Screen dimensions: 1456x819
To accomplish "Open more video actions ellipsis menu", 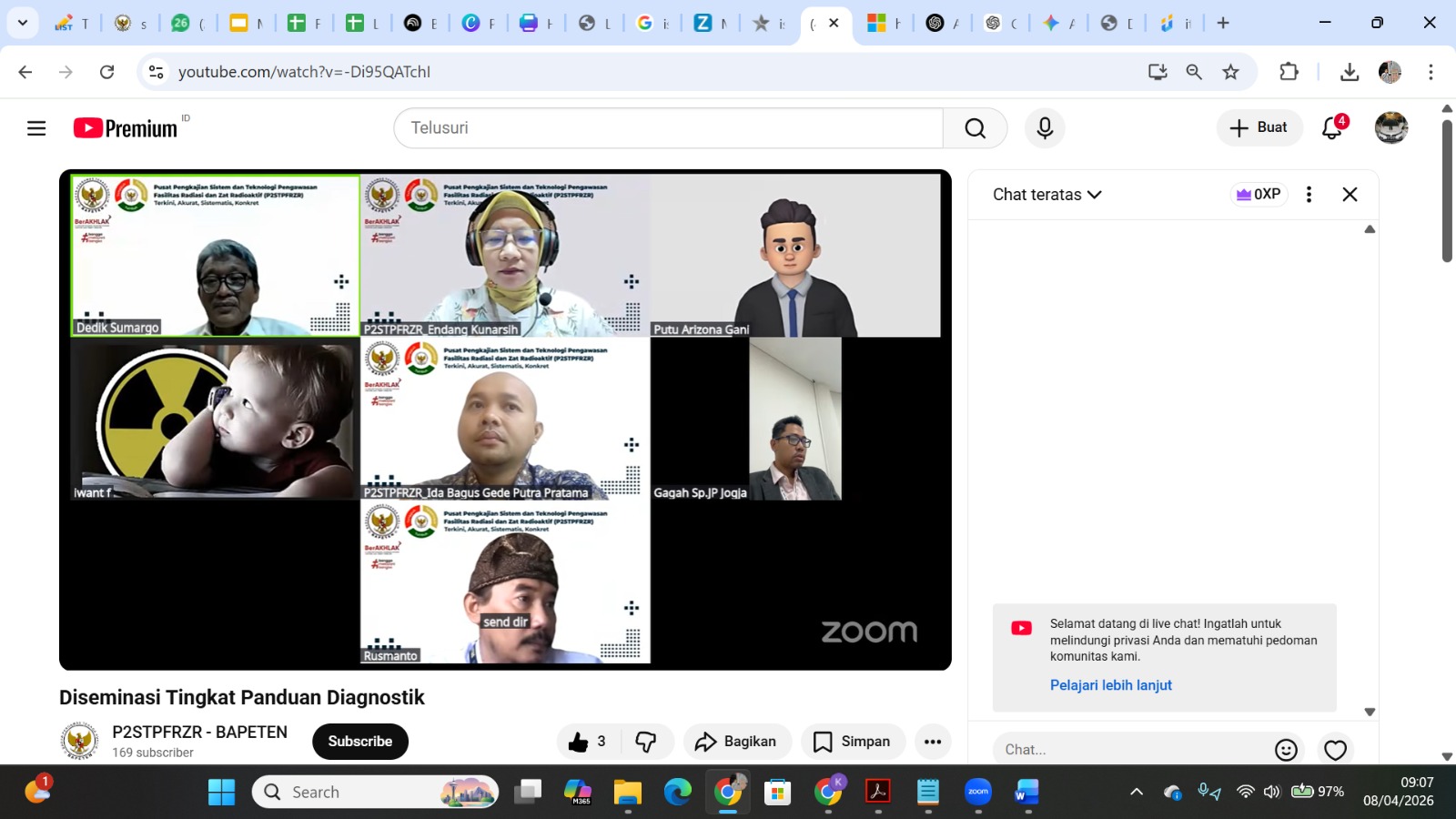I will (x=932, y=742).
